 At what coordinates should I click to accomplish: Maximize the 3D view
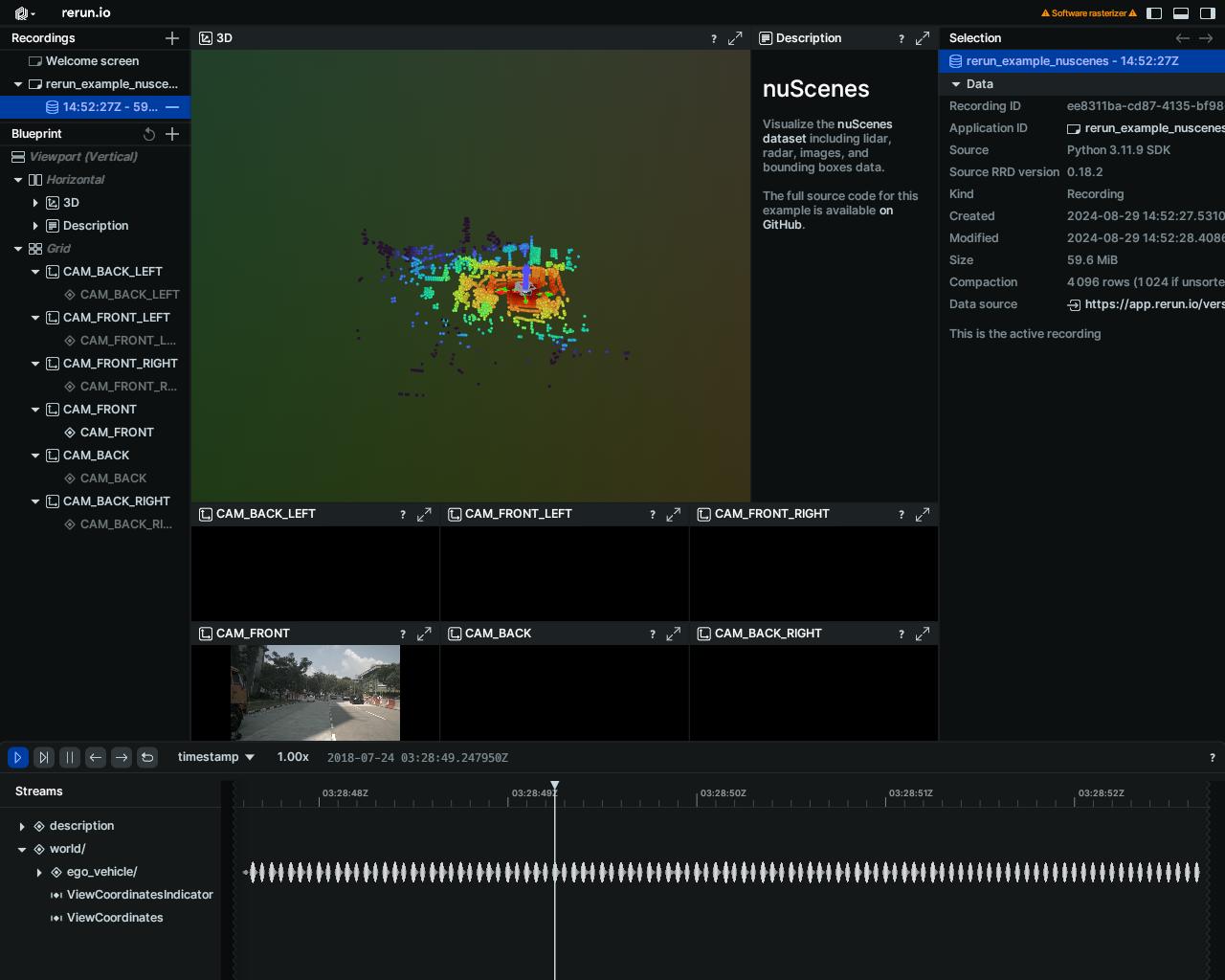click(x=735, y=38)
